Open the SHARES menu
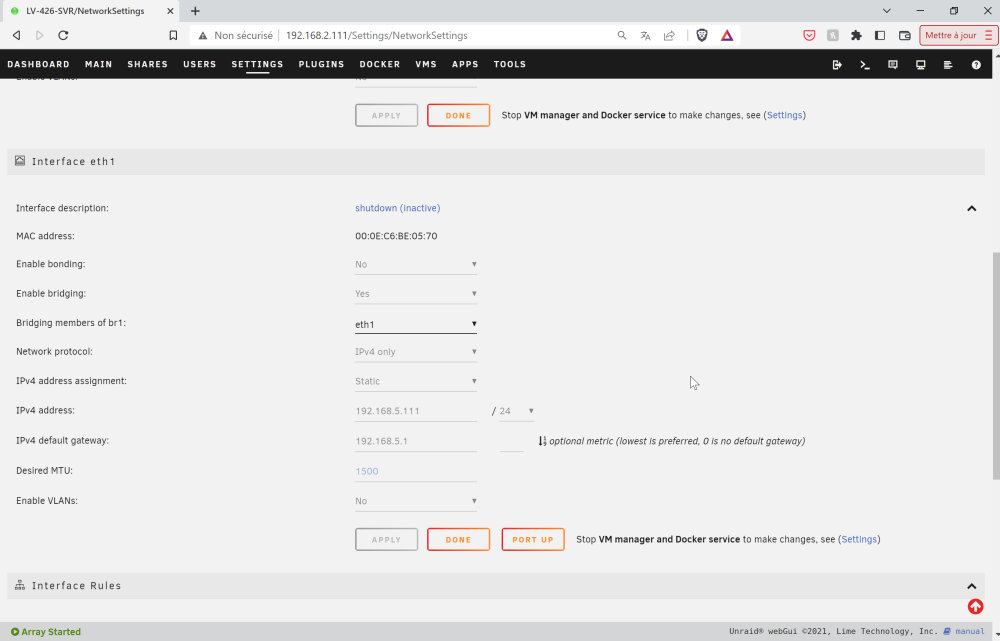Screen dimensions: 1000x641 coord(147,64)
